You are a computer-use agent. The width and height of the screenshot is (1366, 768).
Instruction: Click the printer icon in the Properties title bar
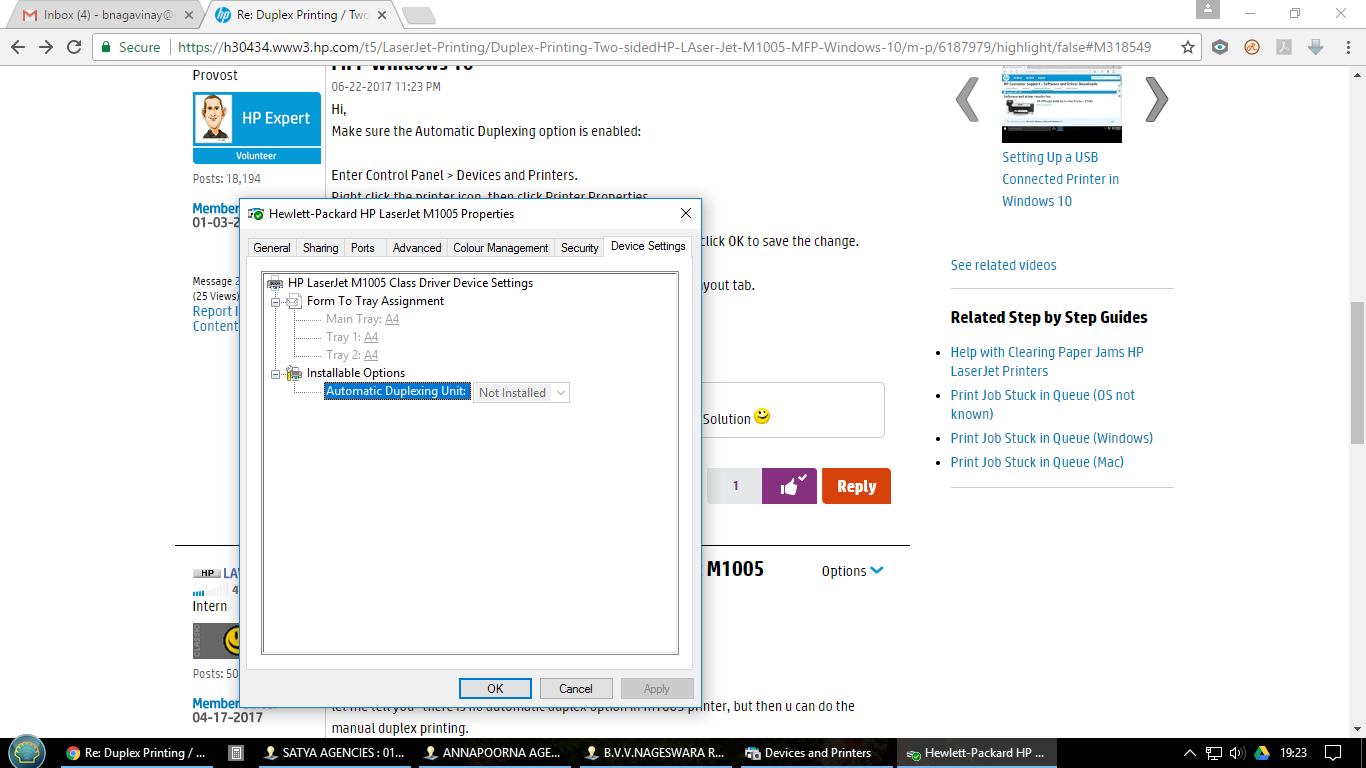pos(256,213)
